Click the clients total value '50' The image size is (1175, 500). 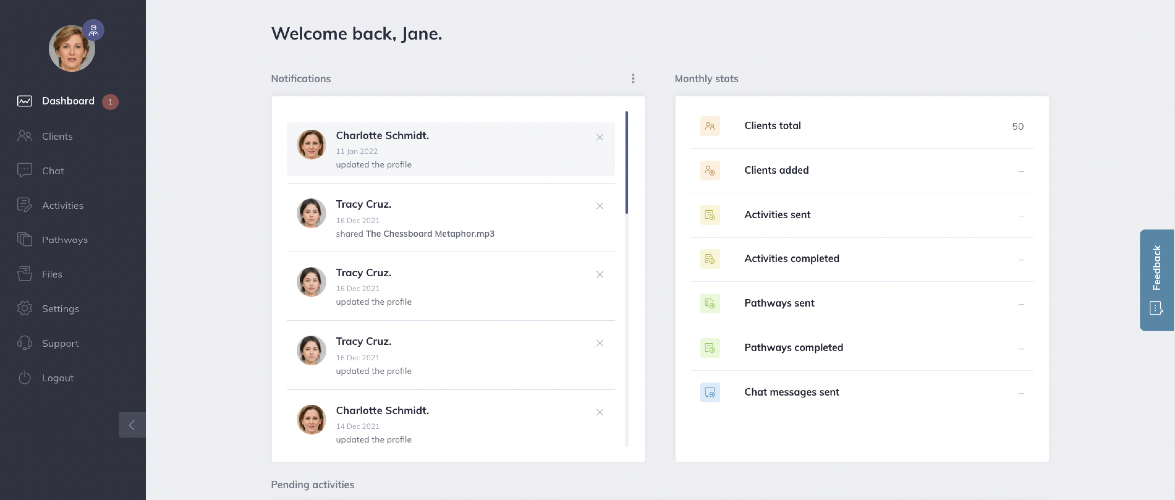point(1018,127)
